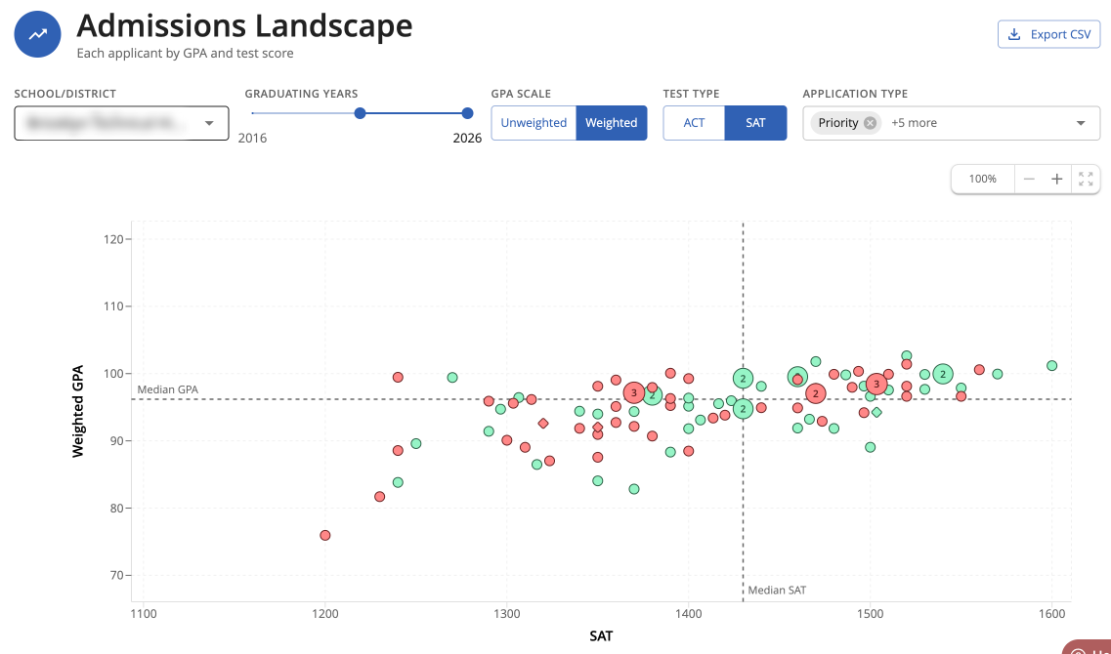Screen dimensions: 1111x654
Task: Click the '+5 more' application types text
Action: [914, 123]
